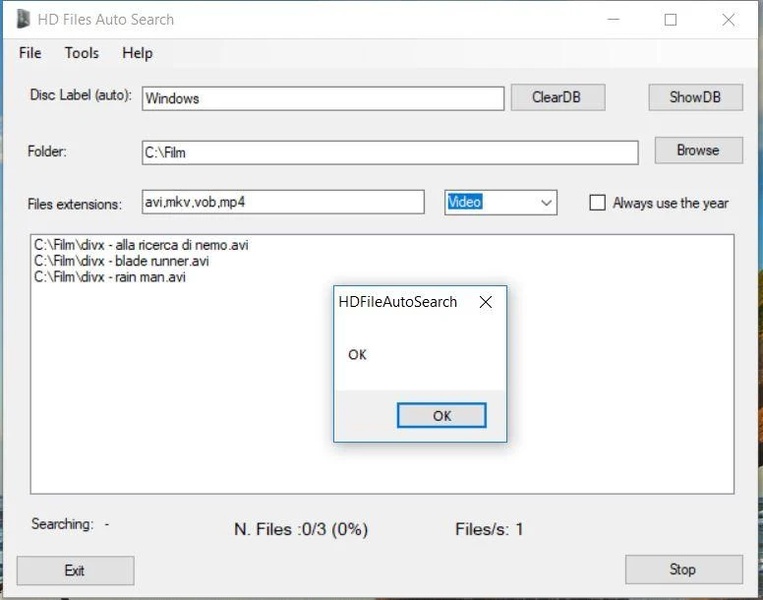Click the ClearDB button
The image size is (763, 600).
click(558, 97)
